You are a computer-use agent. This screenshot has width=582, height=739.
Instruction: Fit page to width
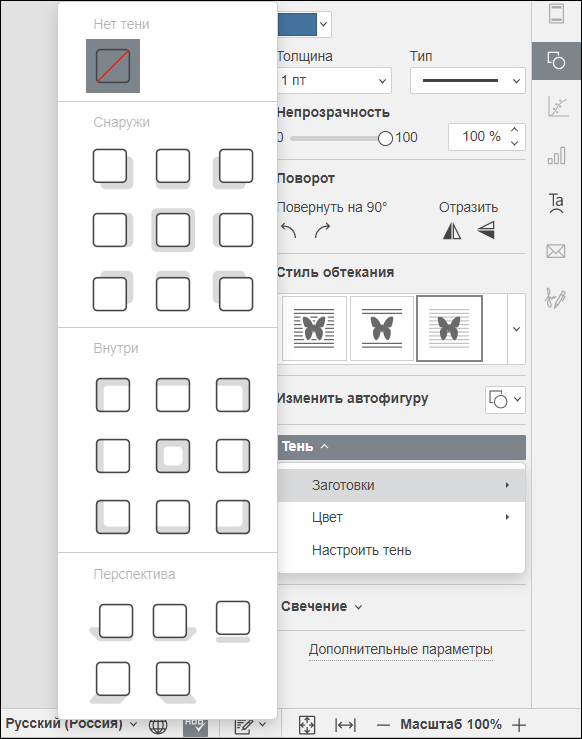click(345, 725)
